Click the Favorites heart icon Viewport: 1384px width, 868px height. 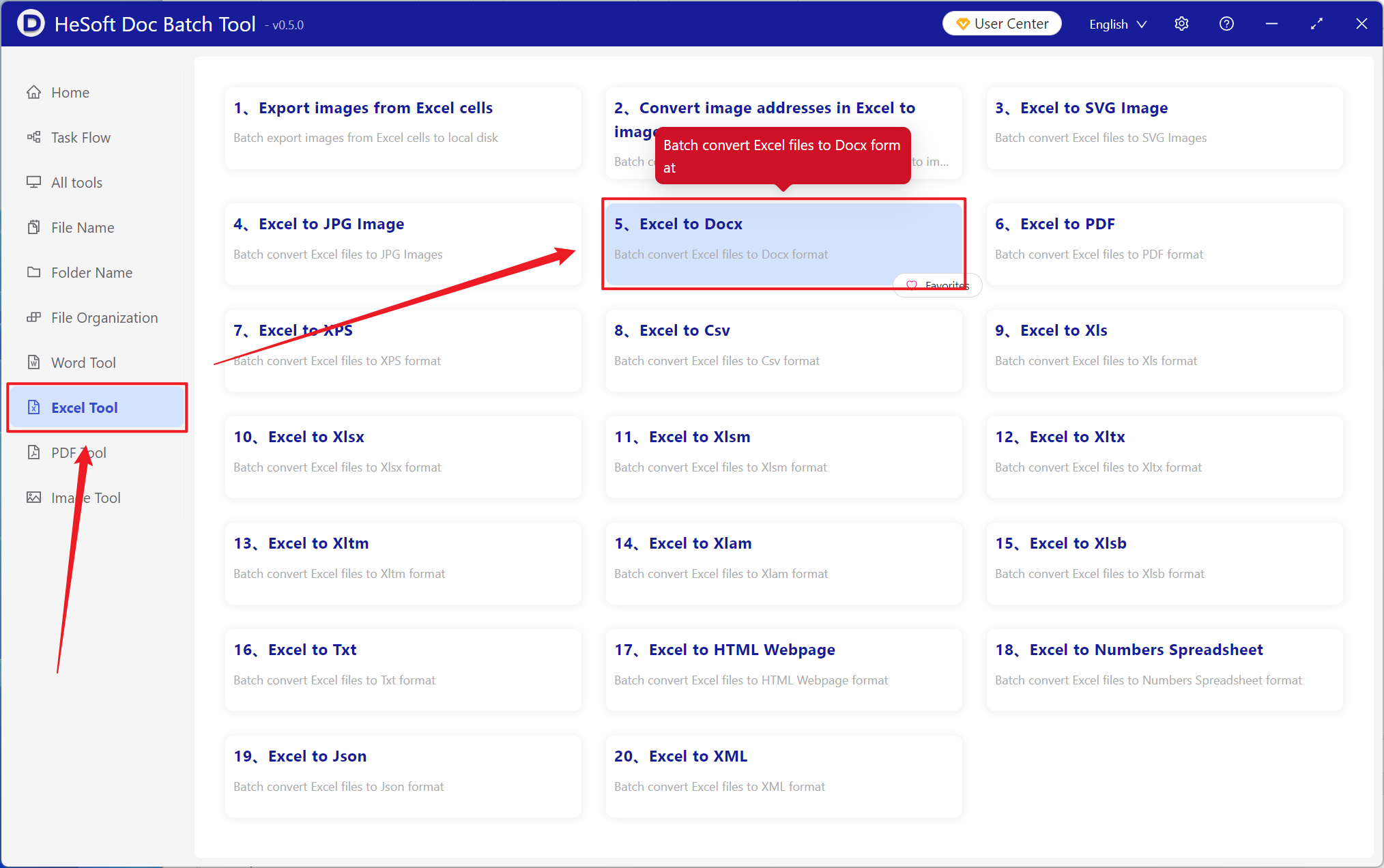(x=911, y=285)
